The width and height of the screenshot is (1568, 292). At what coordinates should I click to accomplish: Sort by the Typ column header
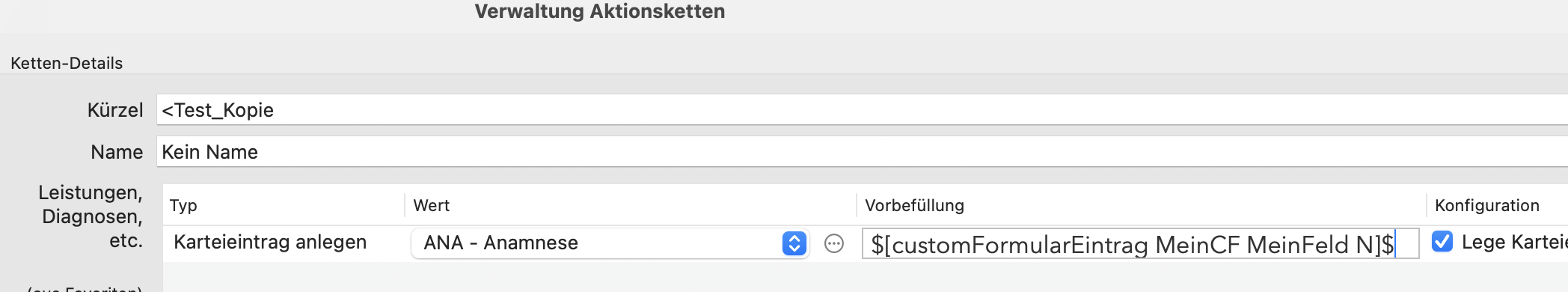[183, 205]
